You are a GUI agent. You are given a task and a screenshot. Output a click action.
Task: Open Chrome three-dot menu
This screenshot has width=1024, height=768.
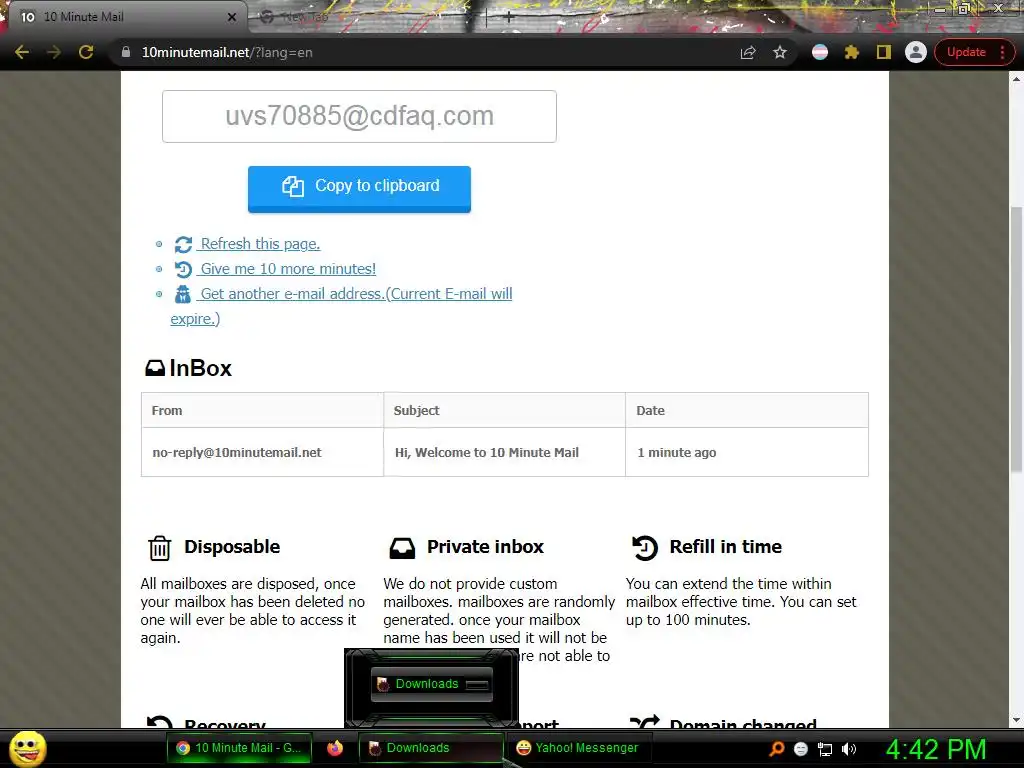click(x=1002, y=52)
